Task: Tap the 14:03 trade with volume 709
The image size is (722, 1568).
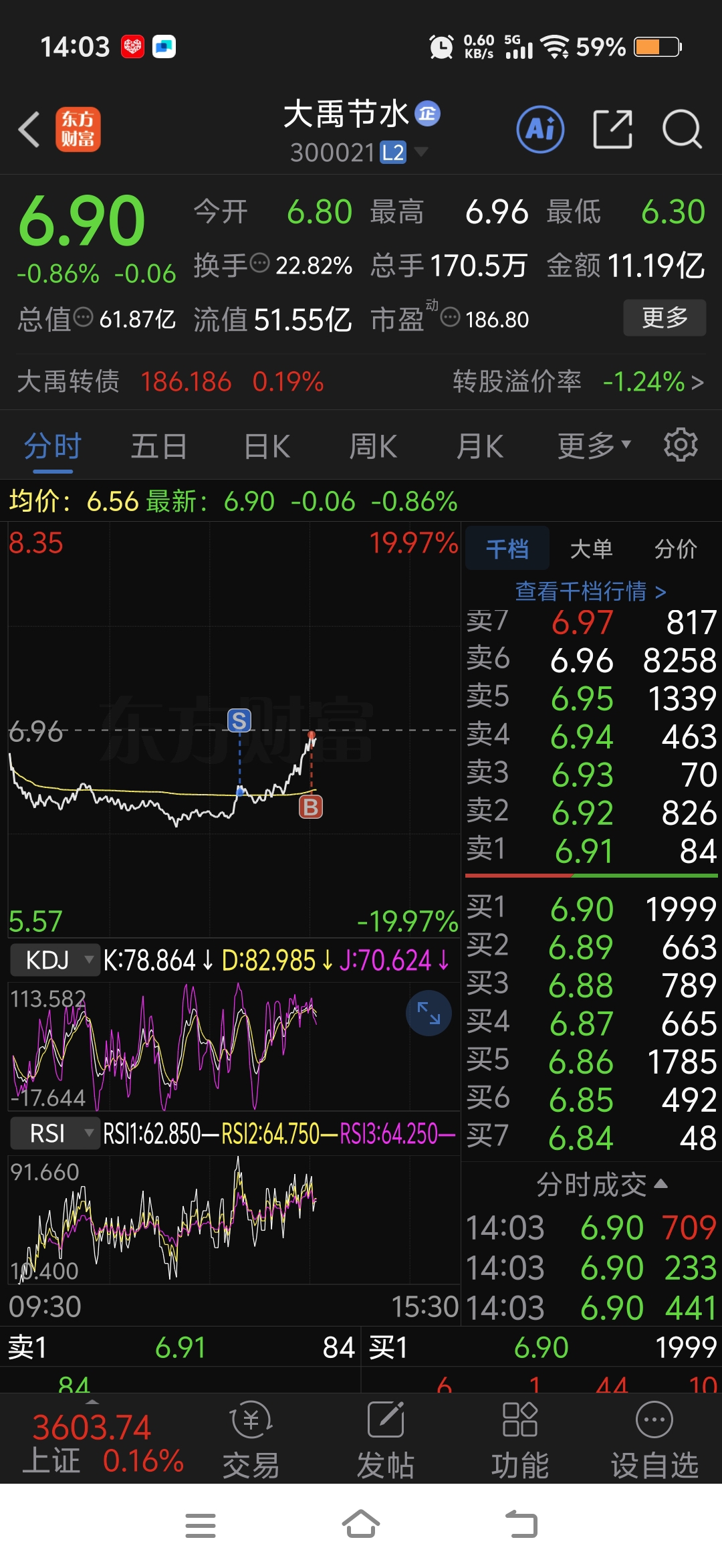Action: click(x=592, y=1228)
